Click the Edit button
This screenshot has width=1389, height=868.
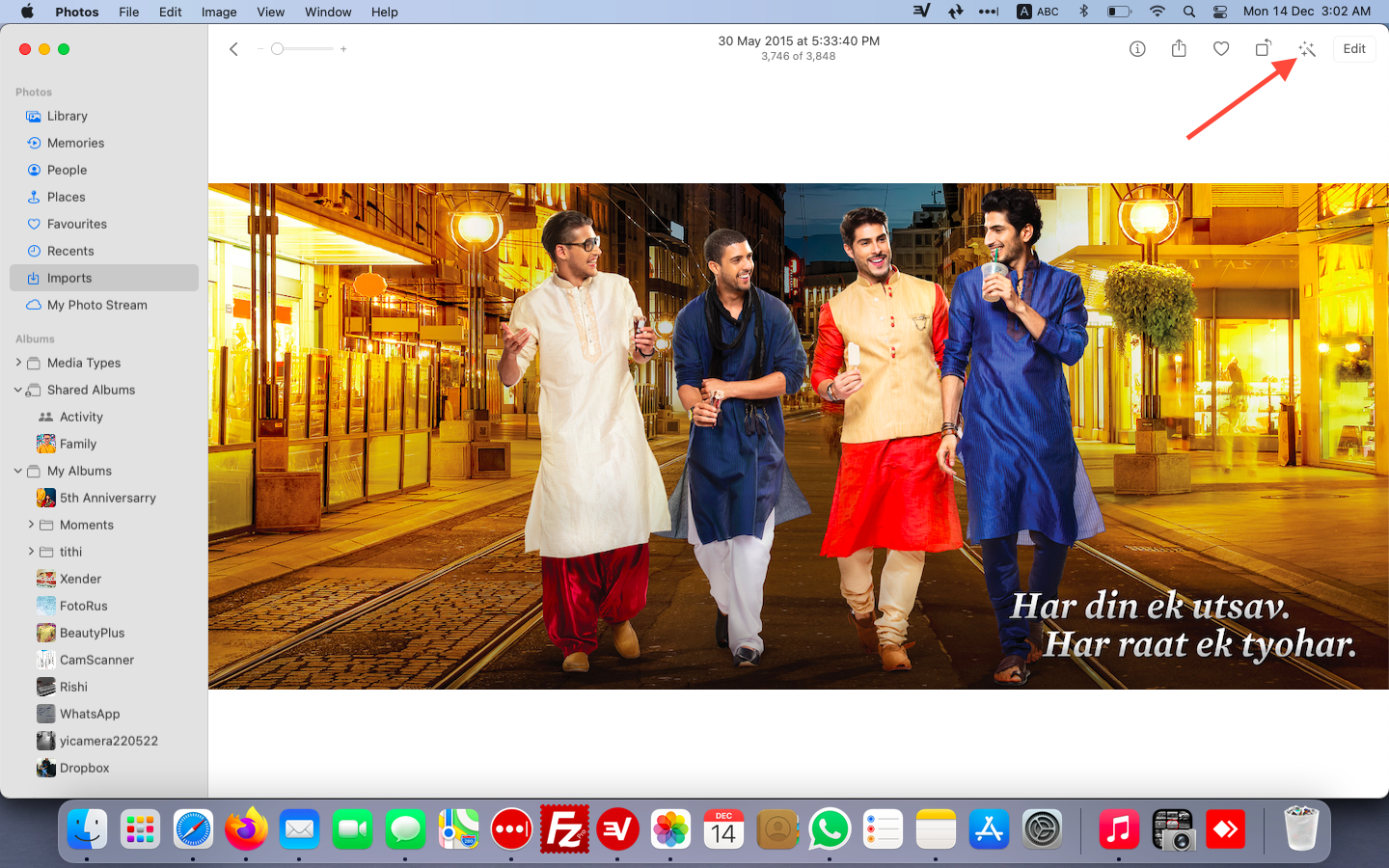click(x=1354, y=49)
